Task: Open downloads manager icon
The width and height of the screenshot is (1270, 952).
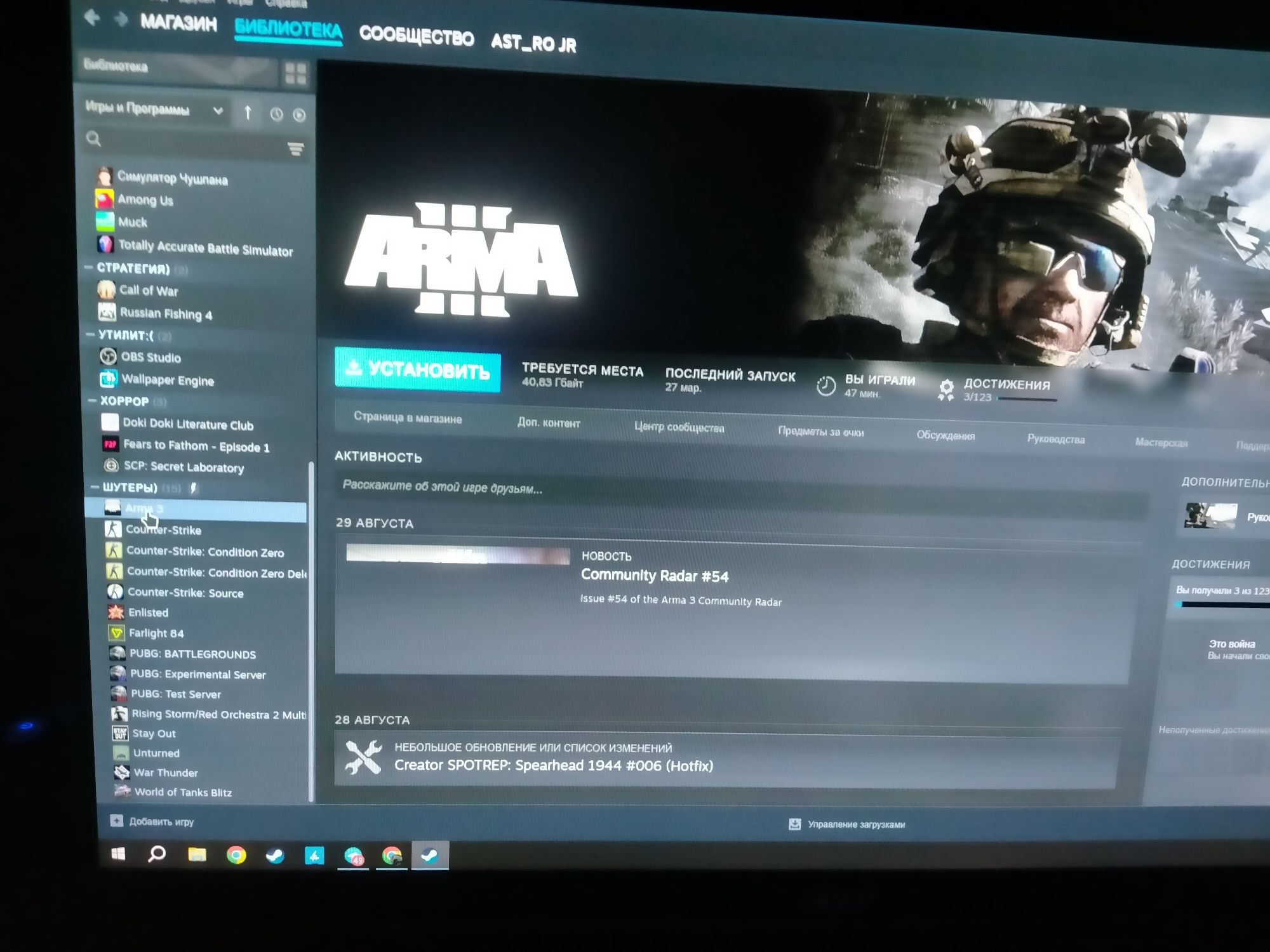Action: [x=794, y=824]
